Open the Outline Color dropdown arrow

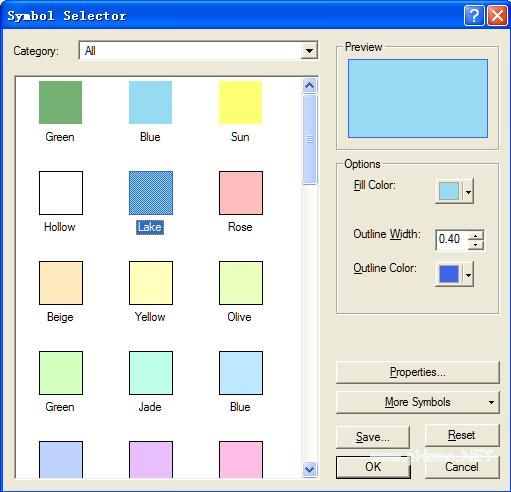468,275
